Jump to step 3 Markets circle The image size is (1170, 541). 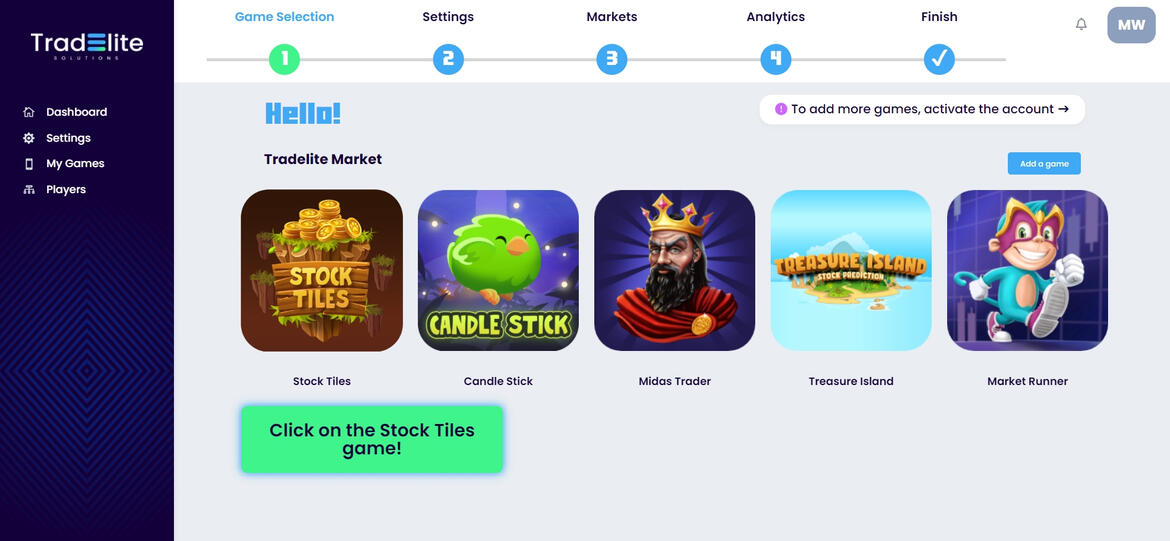pyautogui.click(x=612, y=59)
